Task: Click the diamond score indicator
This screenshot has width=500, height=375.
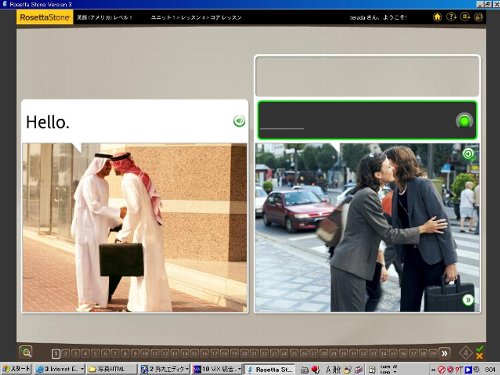Action: click(466, 353)
